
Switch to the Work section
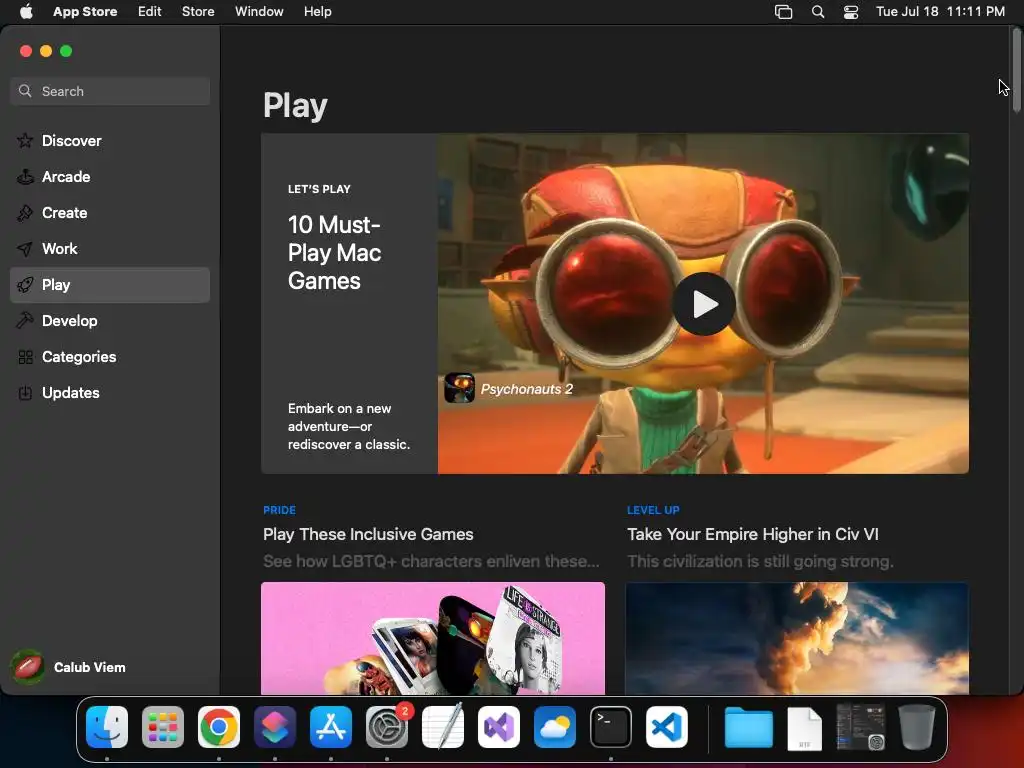pos(110,249)
